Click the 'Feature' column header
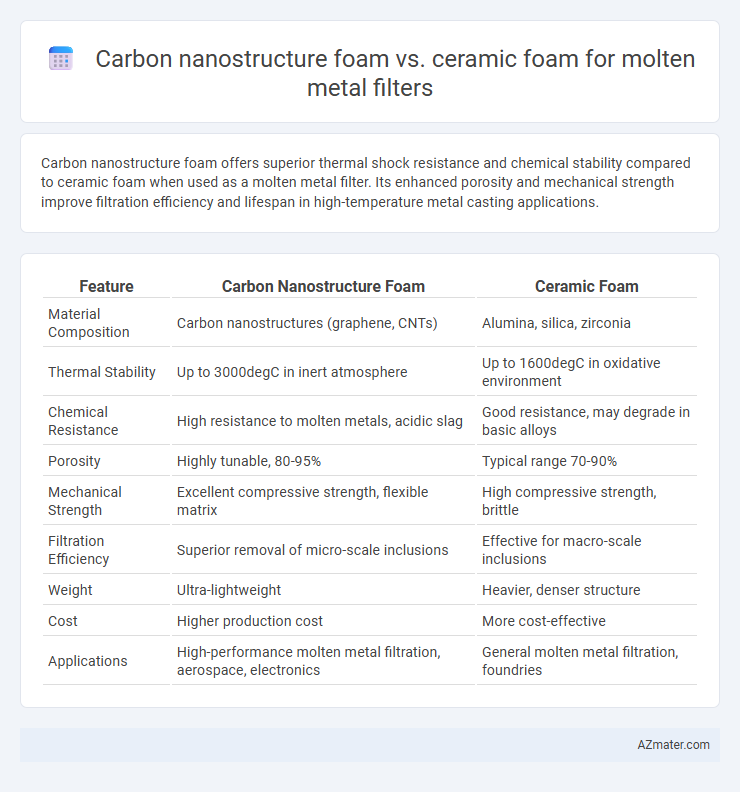This screenshot has height=792, width=740. click(106, 286)
